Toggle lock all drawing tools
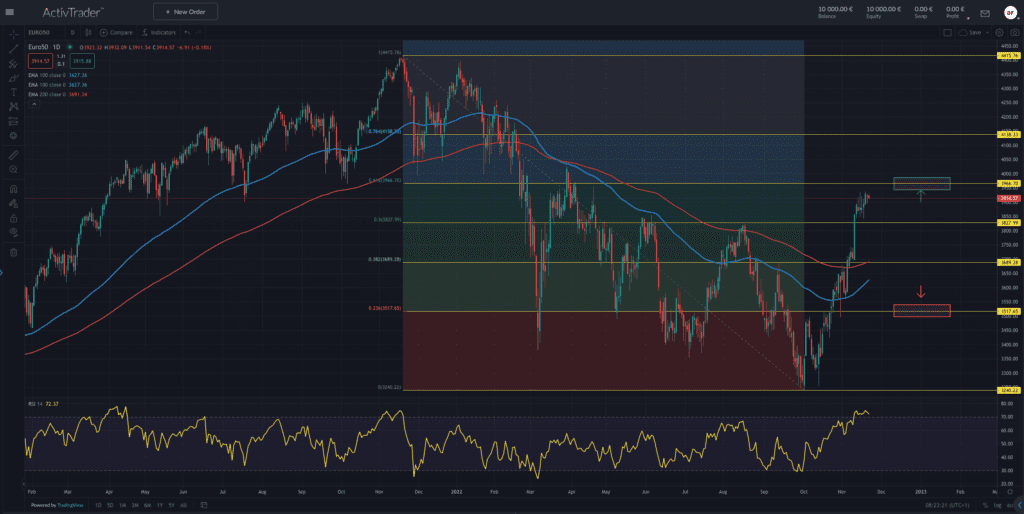Screen dimensions: 1024x514 13,218
